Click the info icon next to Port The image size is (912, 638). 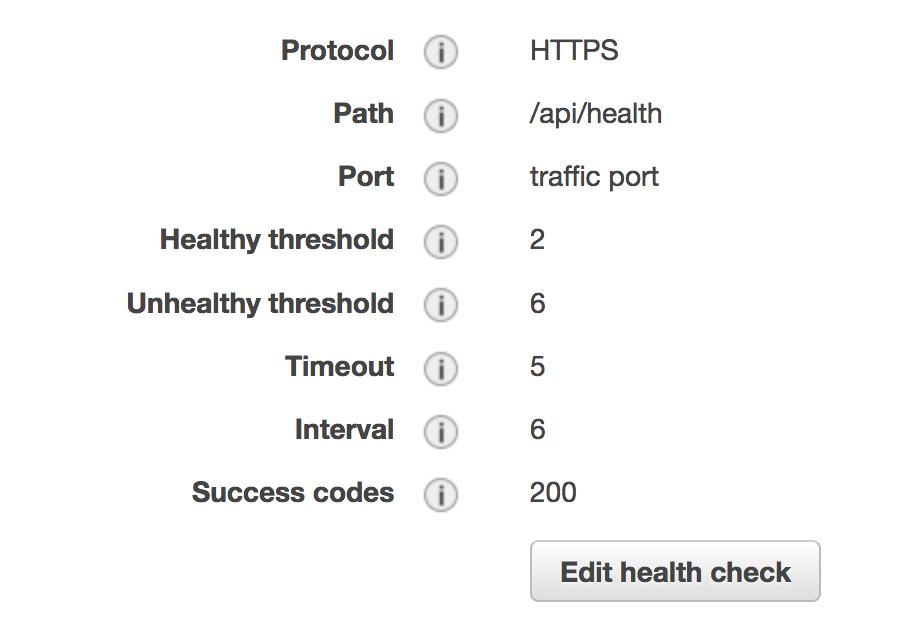tap(440, 178)
